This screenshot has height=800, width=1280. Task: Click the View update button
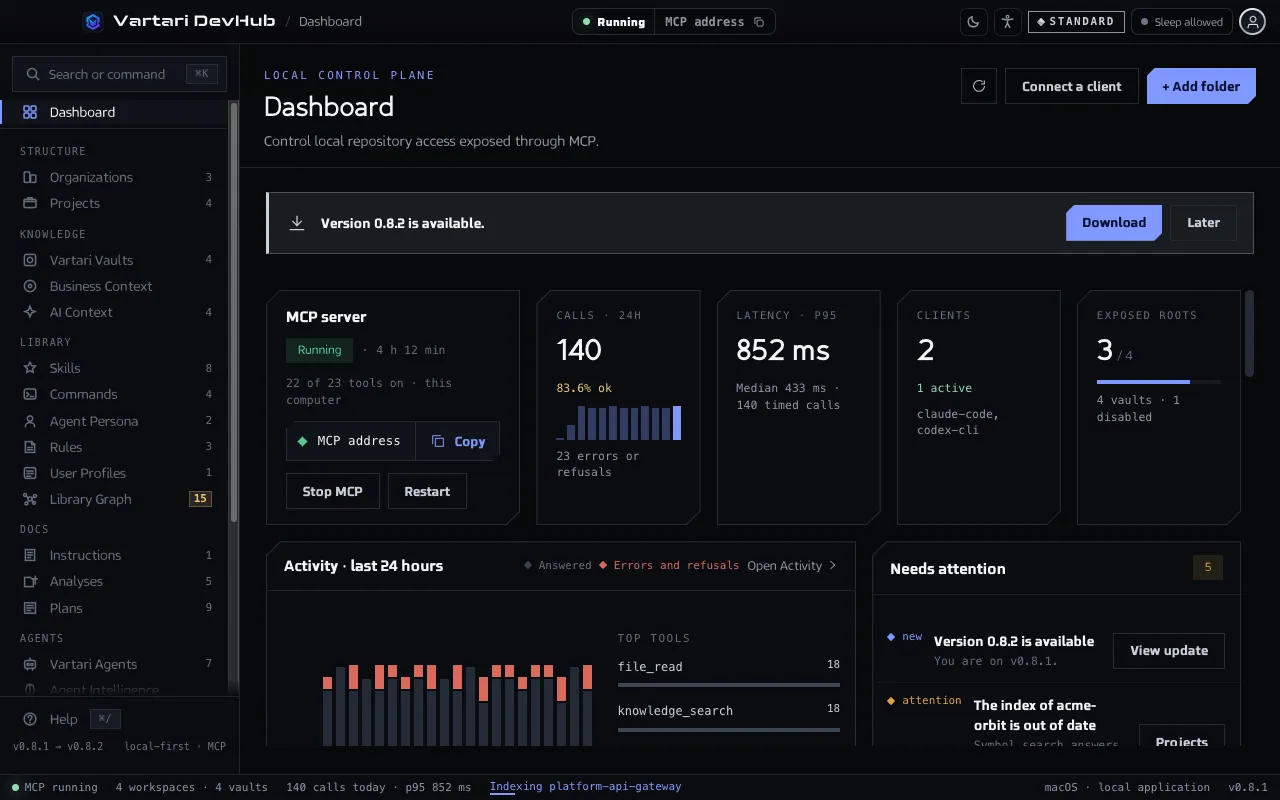pos(1169,650)
